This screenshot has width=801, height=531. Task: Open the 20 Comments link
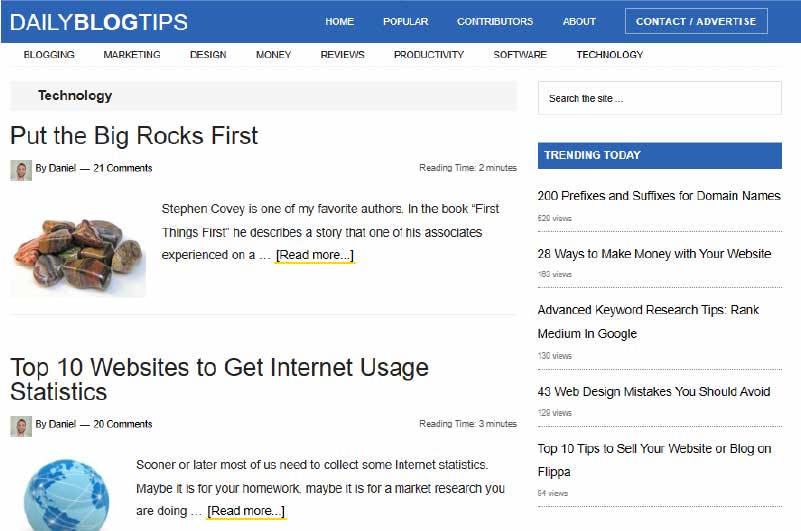click(123, 424)
